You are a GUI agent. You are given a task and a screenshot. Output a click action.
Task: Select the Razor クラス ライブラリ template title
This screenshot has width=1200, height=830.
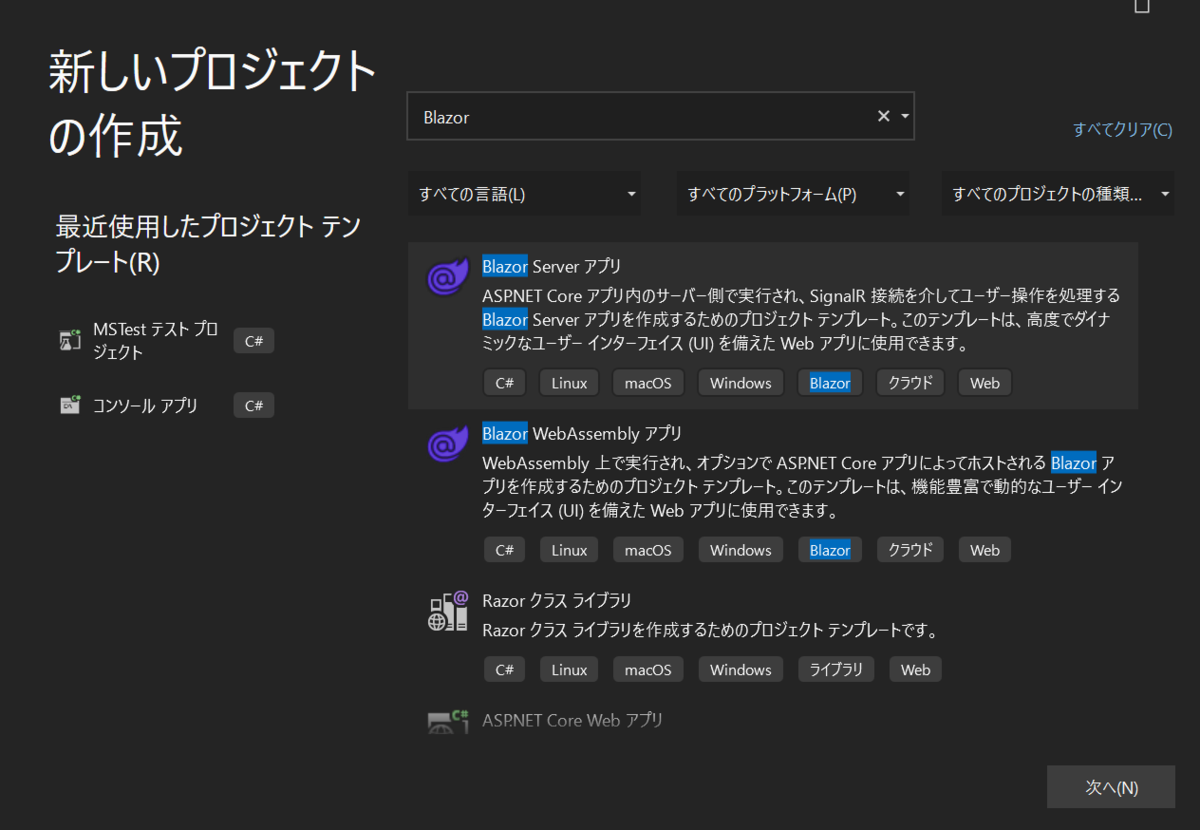[x=556, y=601]
